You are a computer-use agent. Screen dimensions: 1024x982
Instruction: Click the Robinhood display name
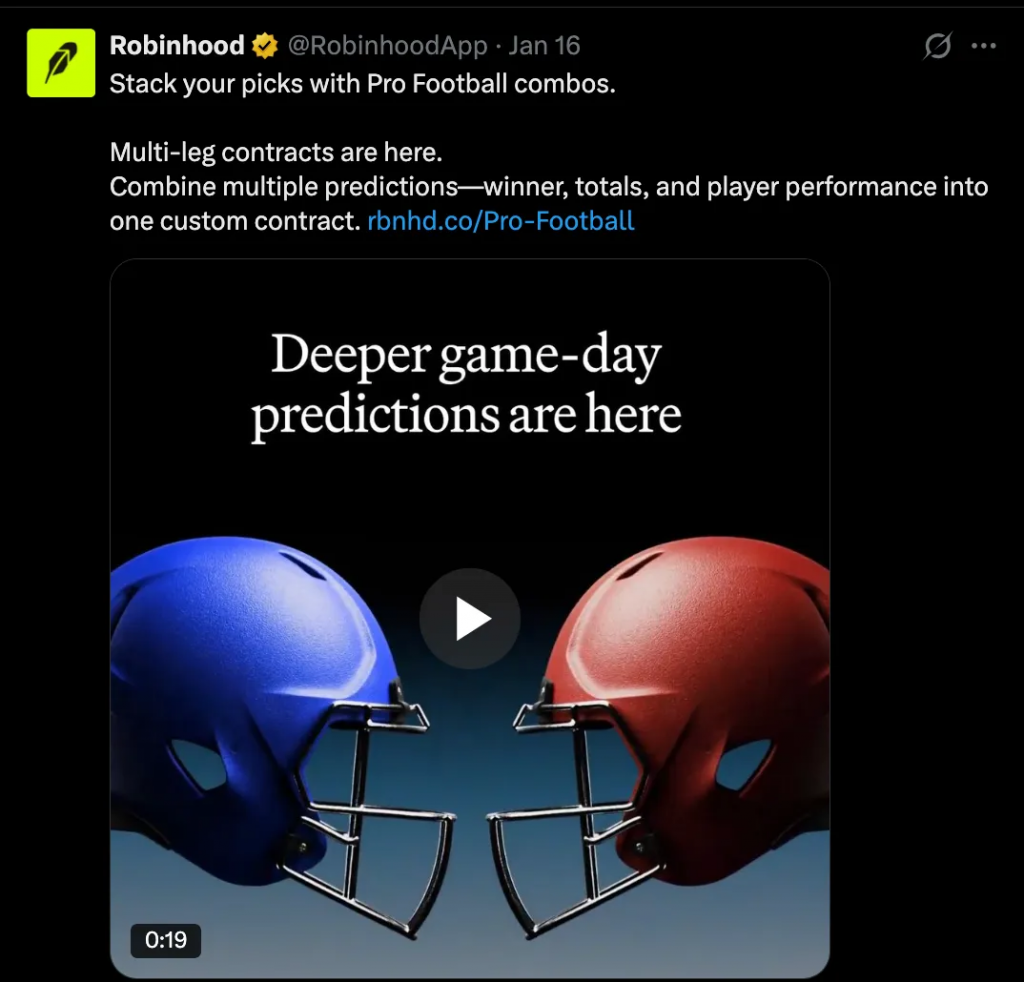(177, 46)
